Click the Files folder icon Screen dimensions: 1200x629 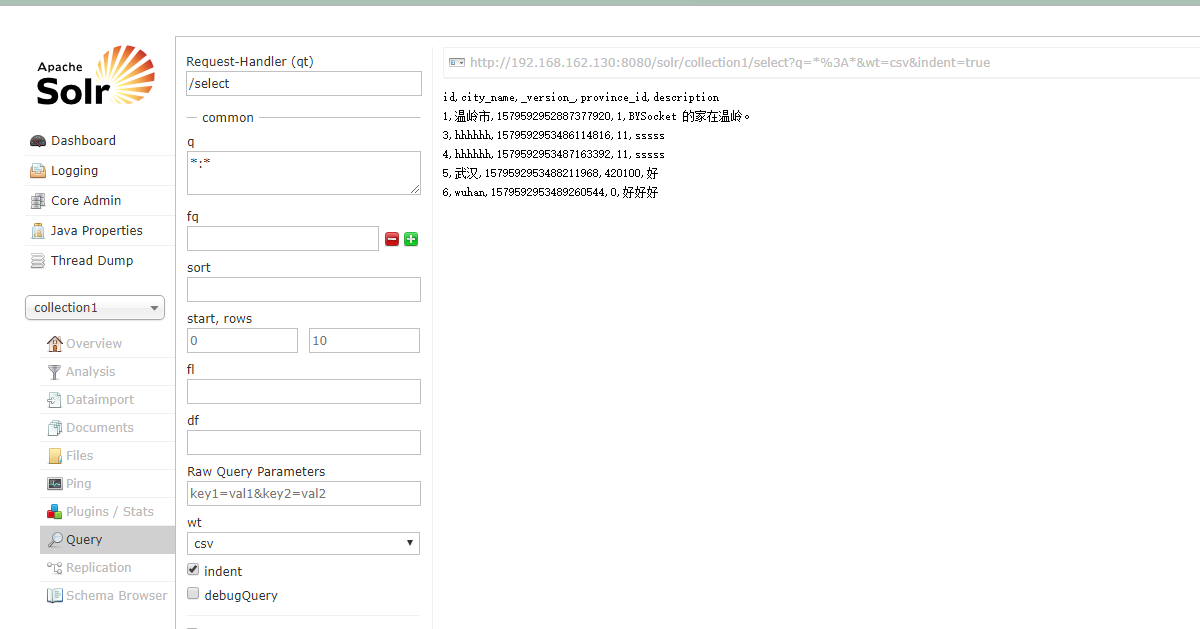tap(55, 456)
